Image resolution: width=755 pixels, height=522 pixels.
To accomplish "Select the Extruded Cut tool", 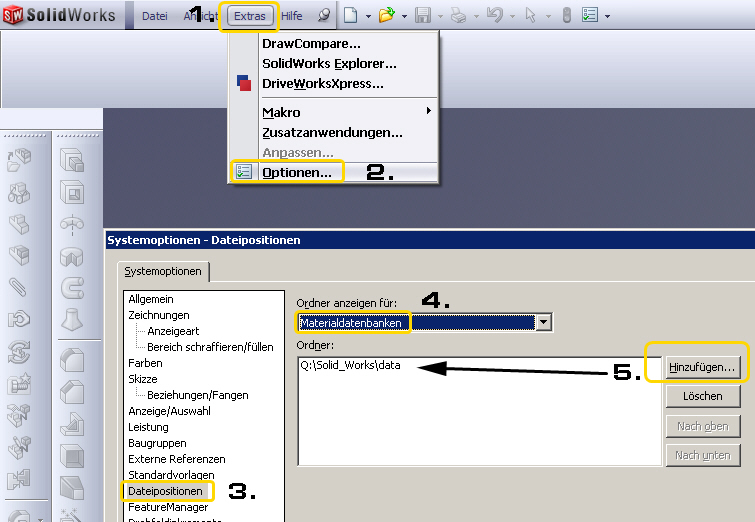I will point(72,193).
